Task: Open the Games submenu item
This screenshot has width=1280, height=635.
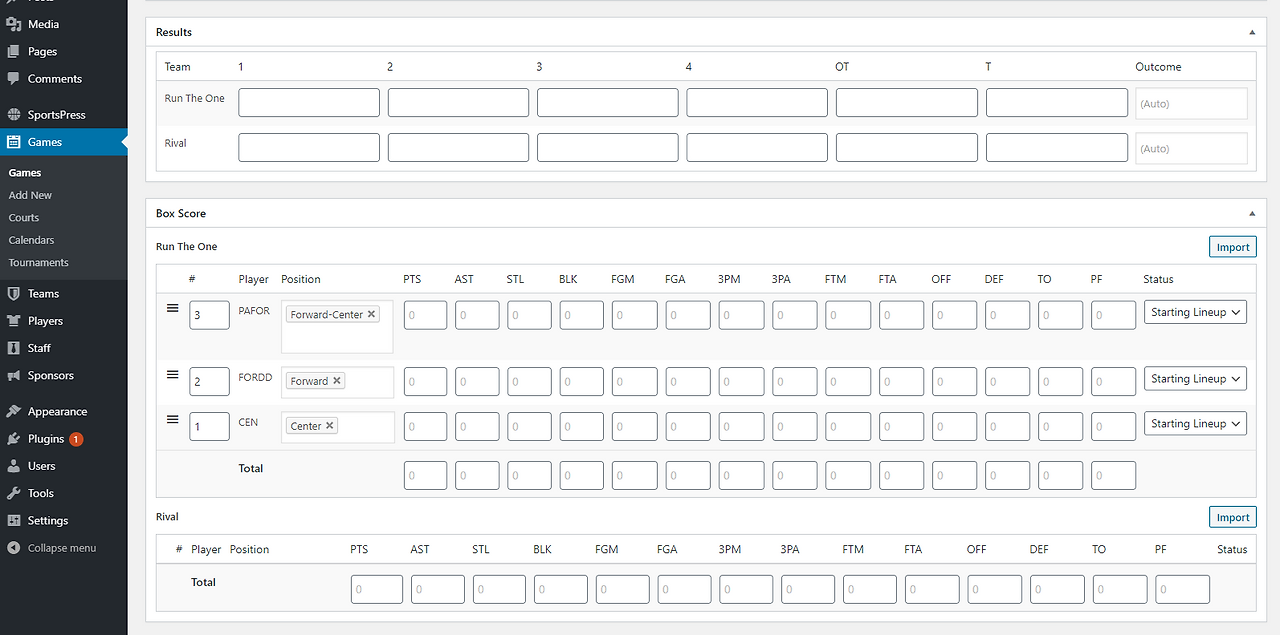Action: click(x=25, y=173)
